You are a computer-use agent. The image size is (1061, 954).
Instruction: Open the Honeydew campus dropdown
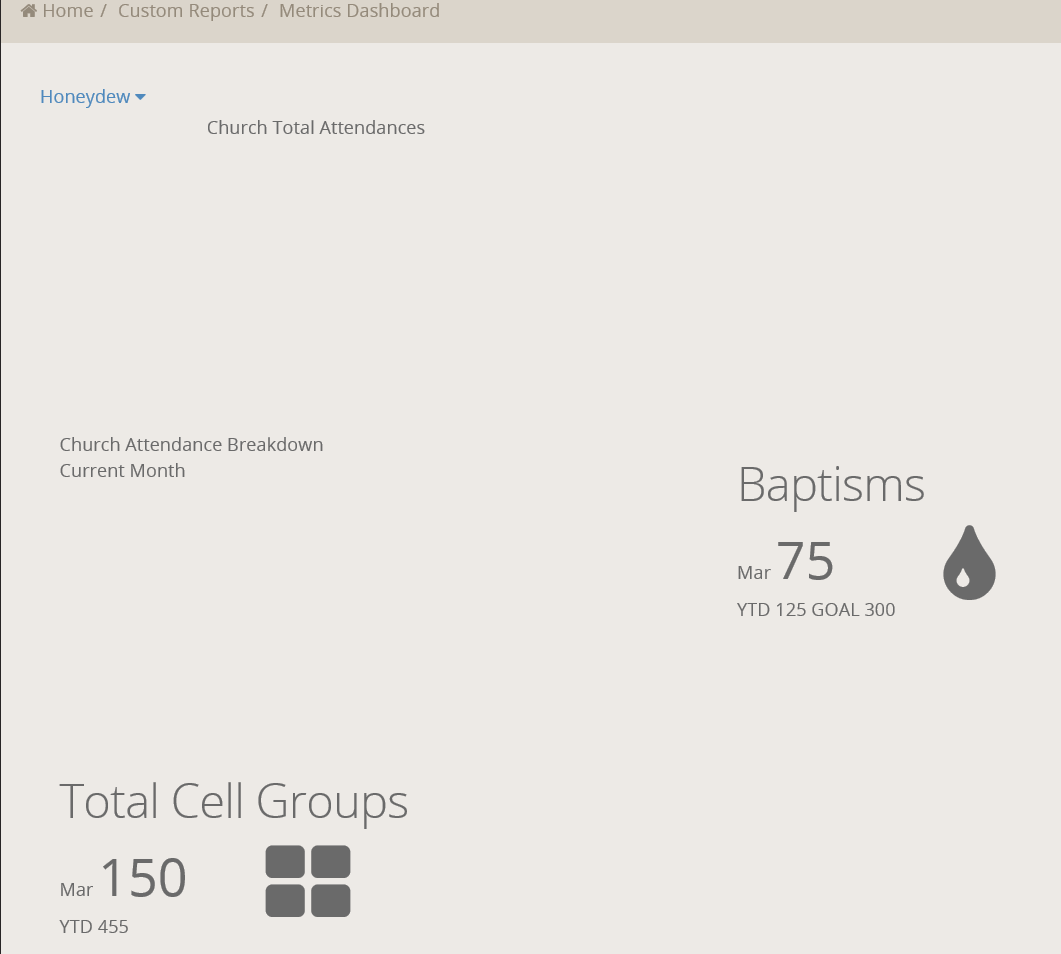pos(85,97)
